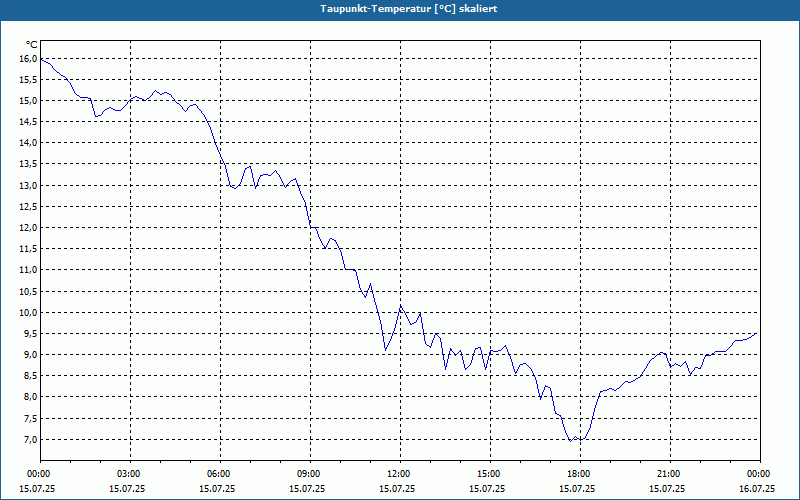Select the '03:00' x-axis time label
The image size is (800, 500).
130,474
